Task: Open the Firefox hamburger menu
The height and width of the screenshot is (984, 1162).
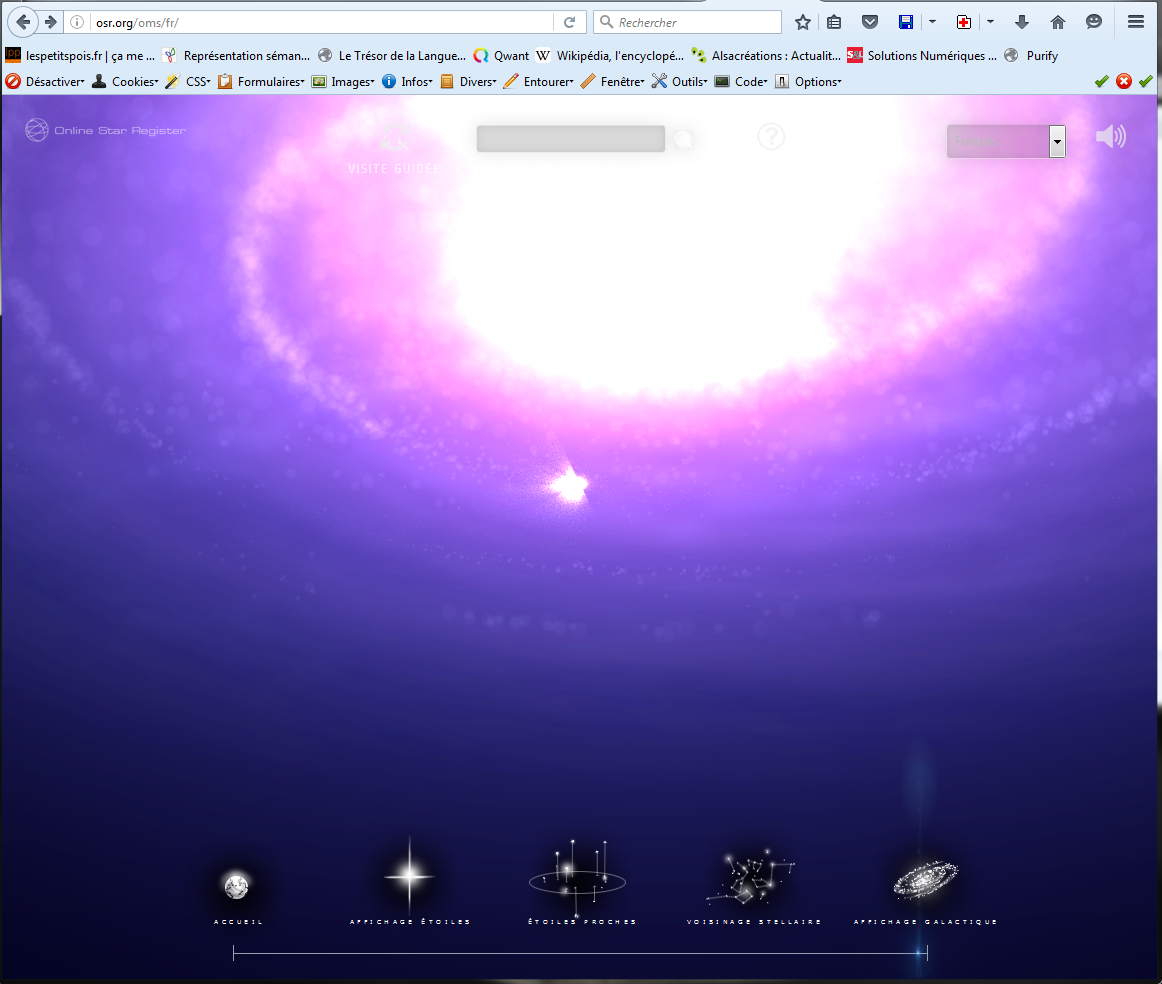Action: [x=1136, y=22]
